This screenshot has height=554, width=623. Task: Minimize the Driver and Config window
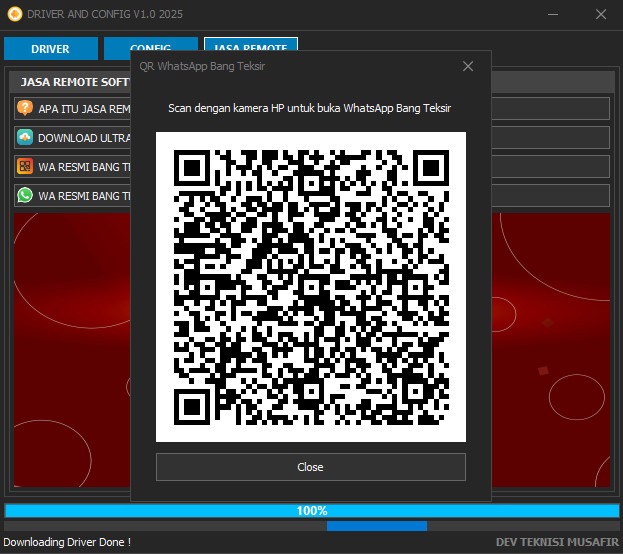coord(553,14)
